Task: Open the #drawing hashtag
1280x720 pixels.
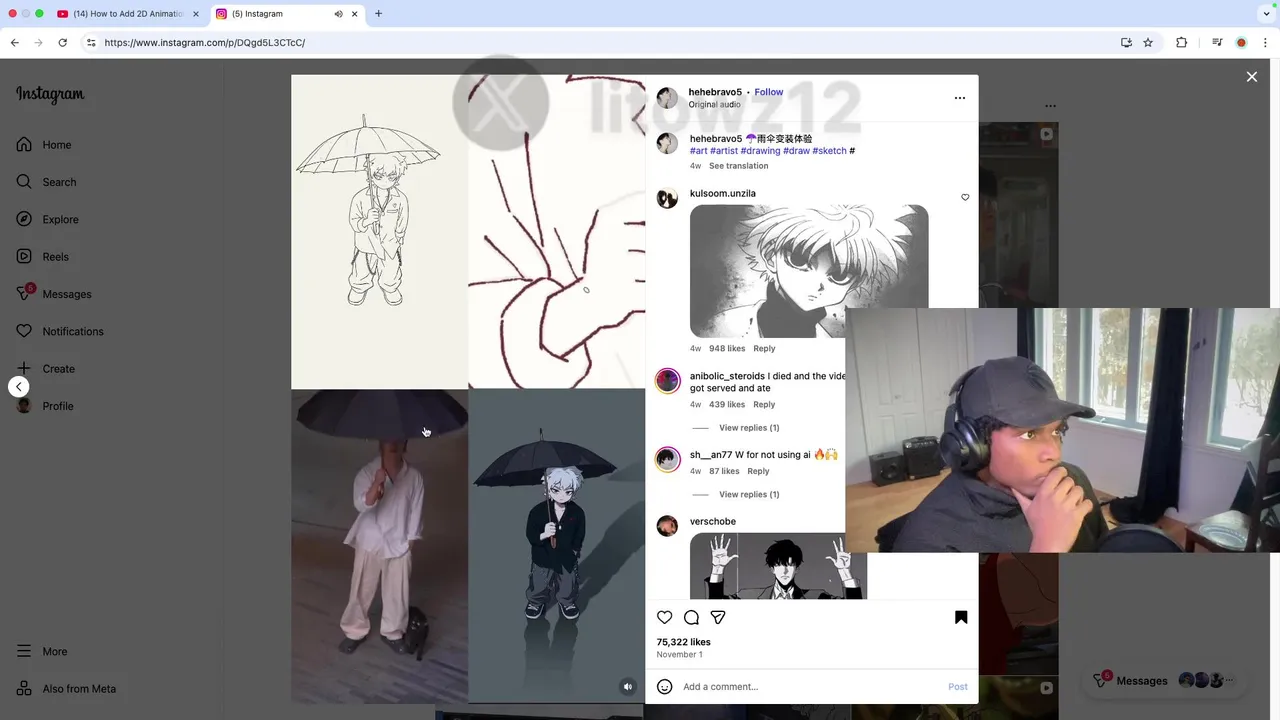Action: point(760,151)
